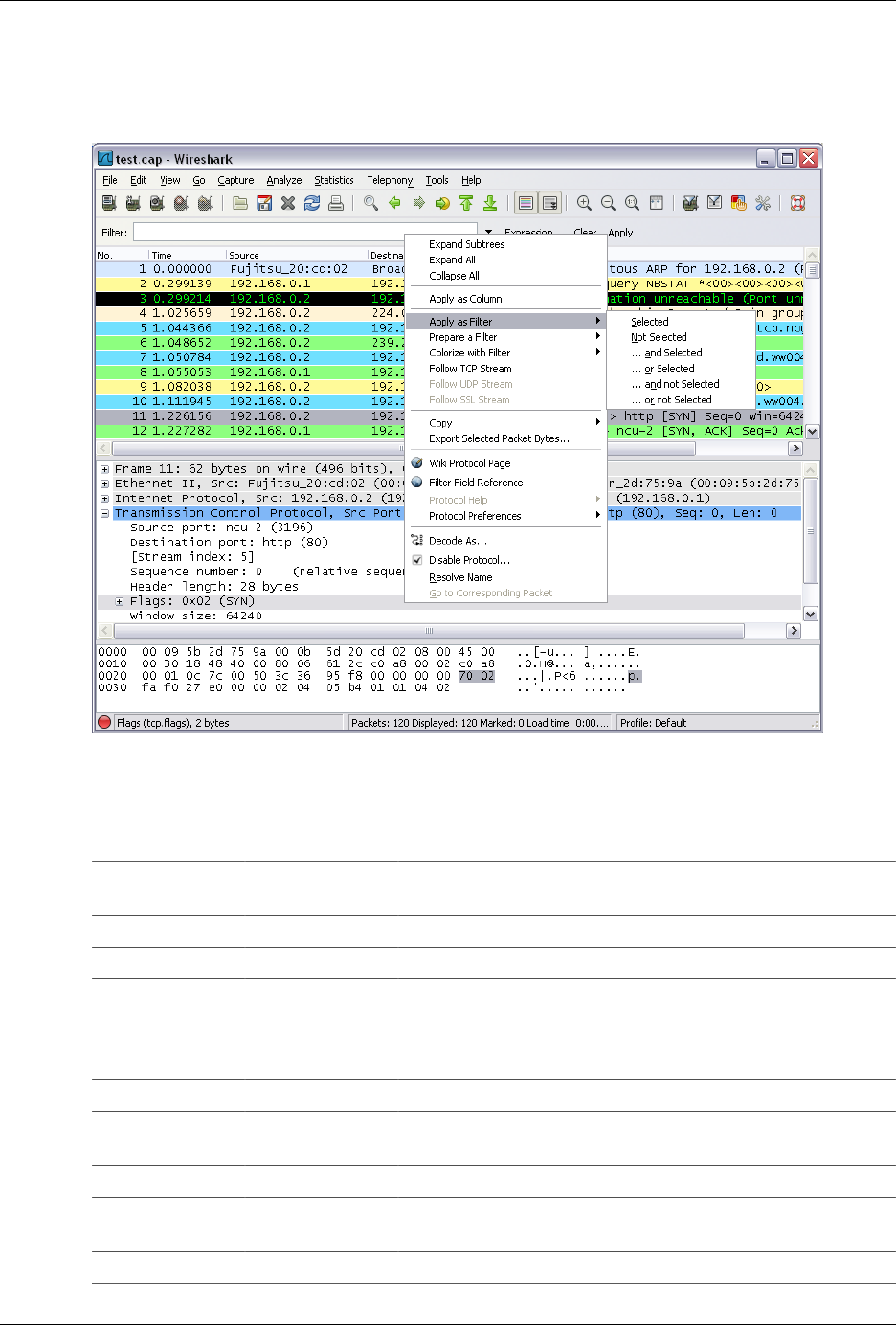Viewport: 896px width, 1325px height.
Task: Click the red expert info status icon
Action: coord(105,723)
